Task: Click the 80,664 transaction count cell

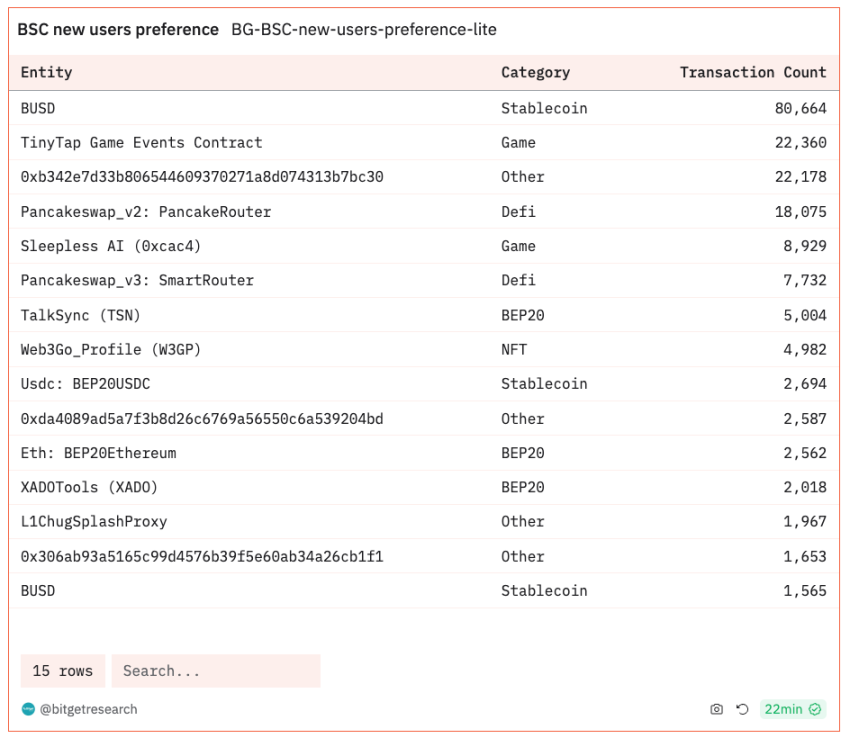Action: [x=800, y=108]
